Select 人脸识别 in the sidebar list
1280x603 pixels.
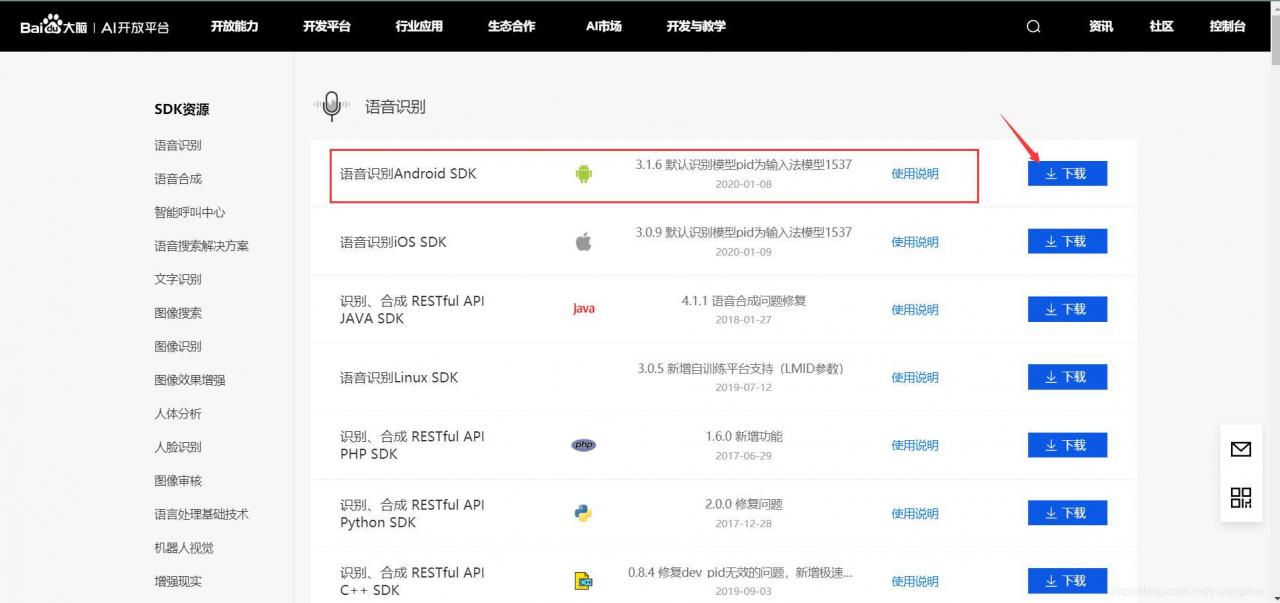(x=178, y=447)
